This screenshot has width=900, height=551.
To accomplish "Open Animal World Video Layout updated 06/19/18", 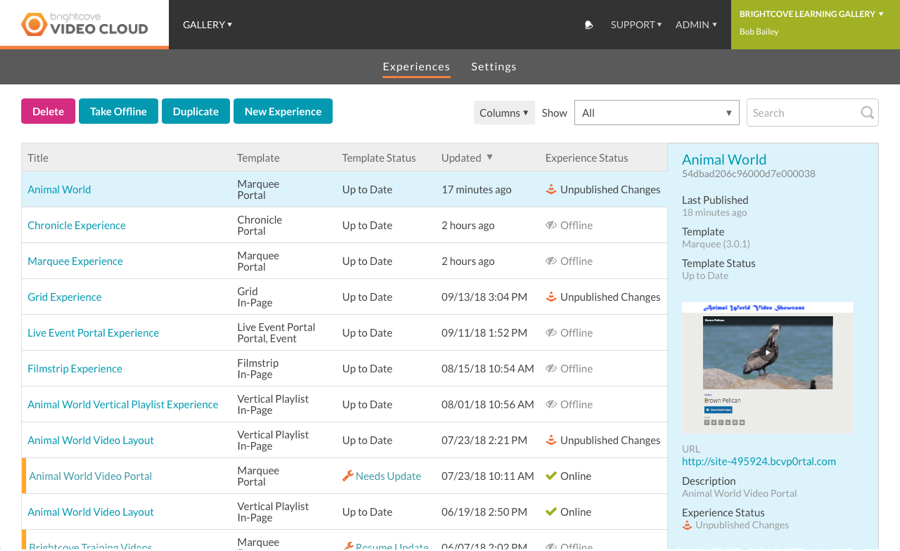I will tap(91, 512).
